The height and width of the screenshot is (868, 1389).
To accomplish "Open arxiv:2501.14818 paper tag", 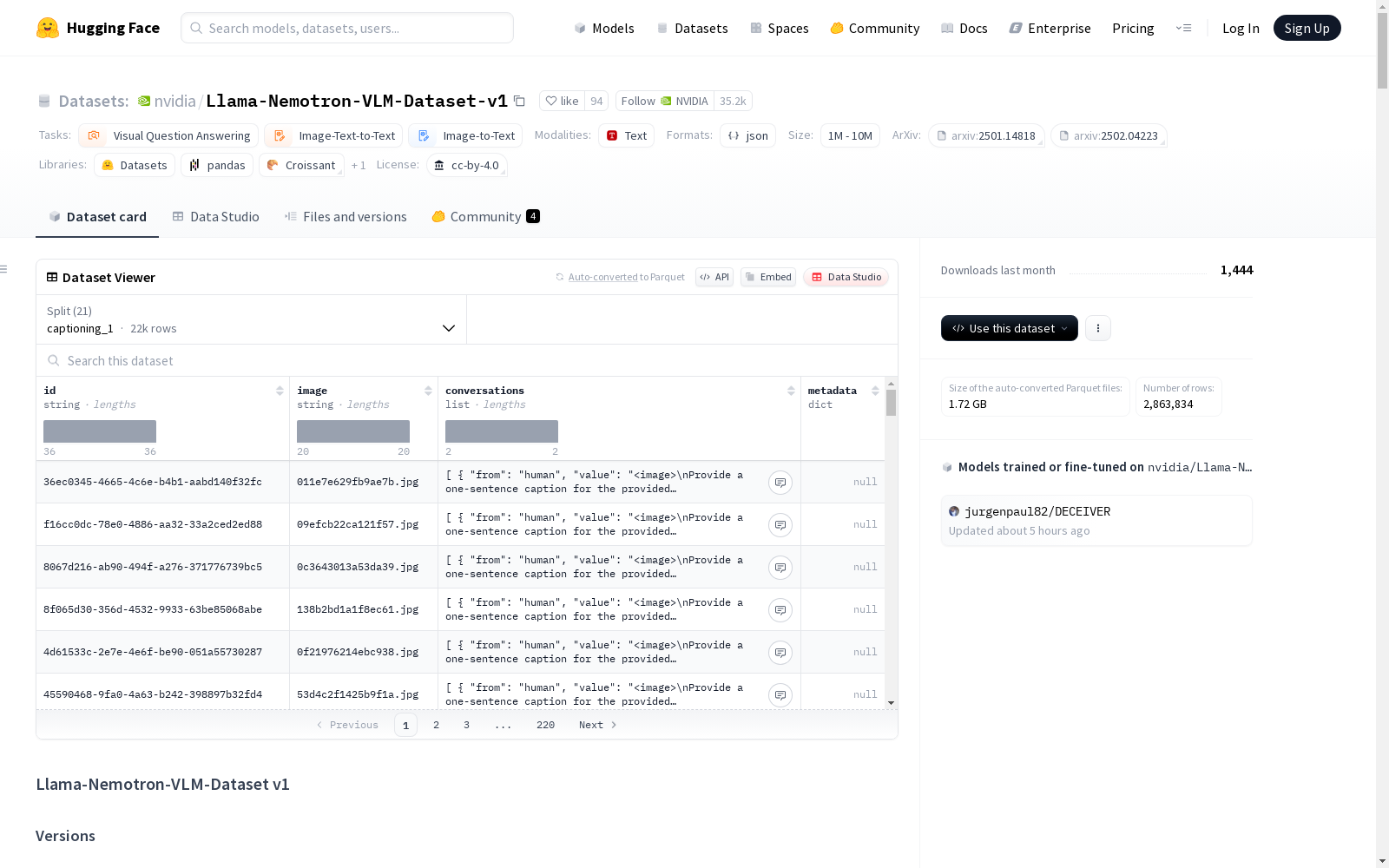I will click(986, 135).
